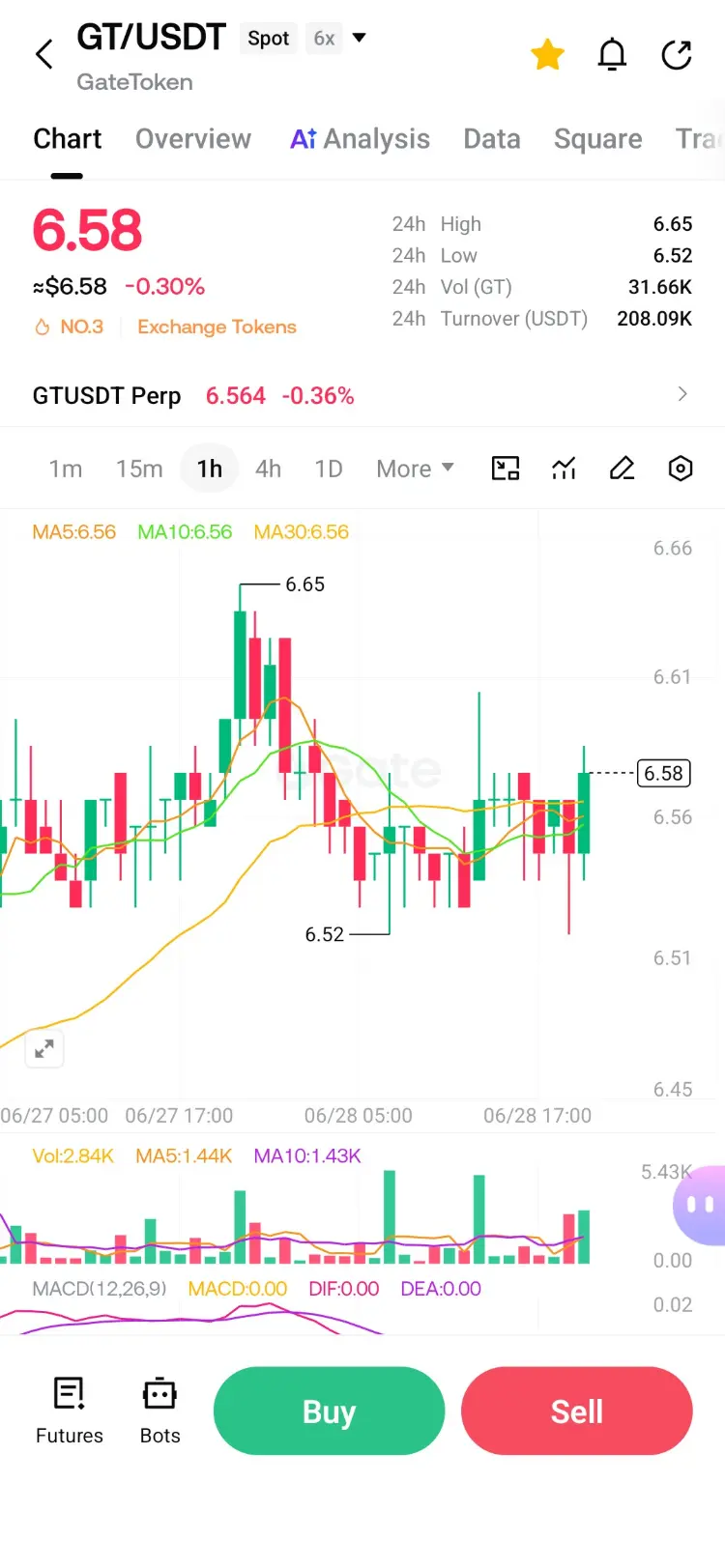Tap the volume MA10:1.43K label

click(307, 1156)
